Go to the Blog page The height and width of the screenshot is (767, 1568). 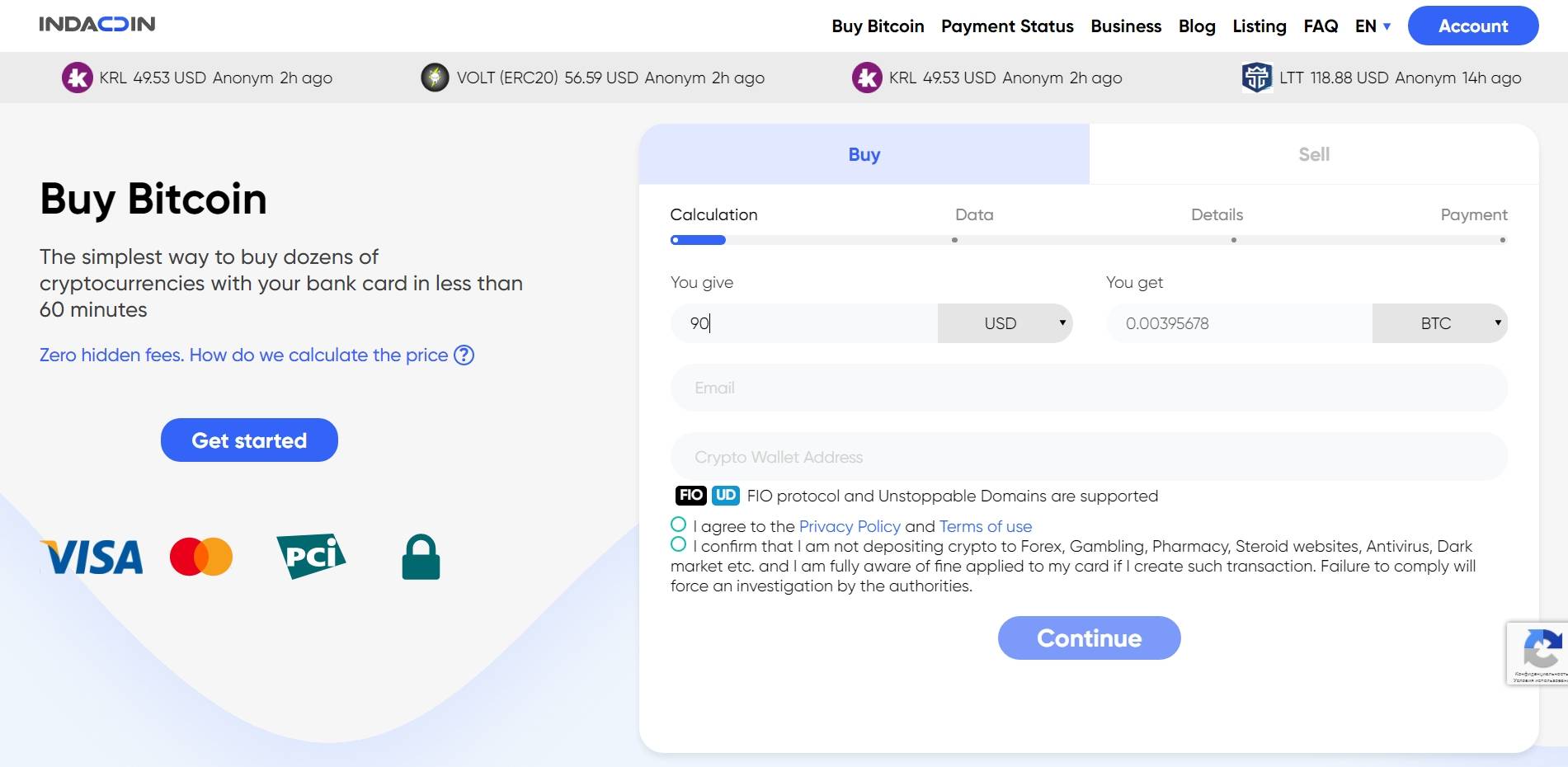(1197, 26)
